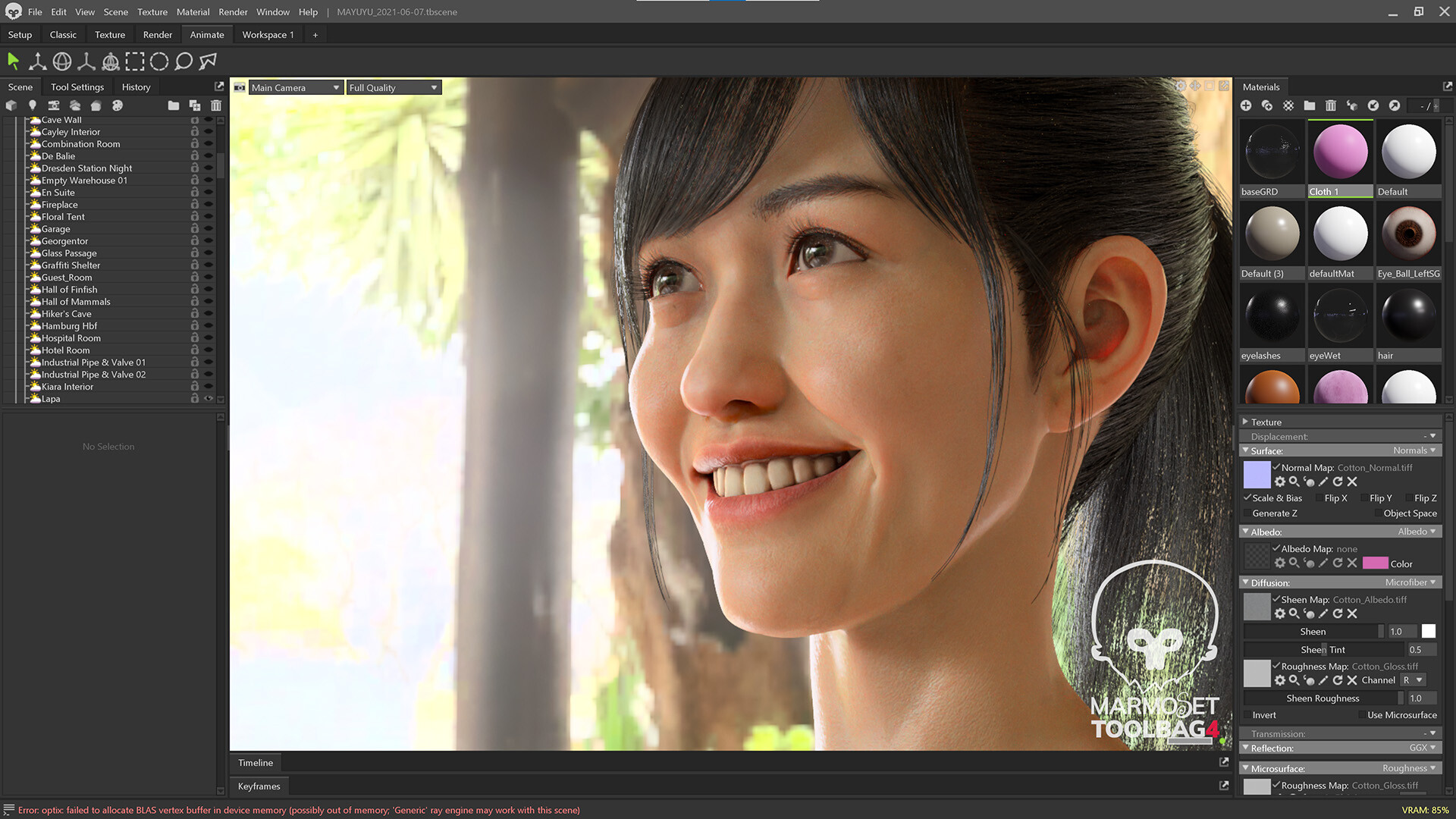
Task: Toggle the Scale & Bias checkbox
Action: click(1248, 498)
